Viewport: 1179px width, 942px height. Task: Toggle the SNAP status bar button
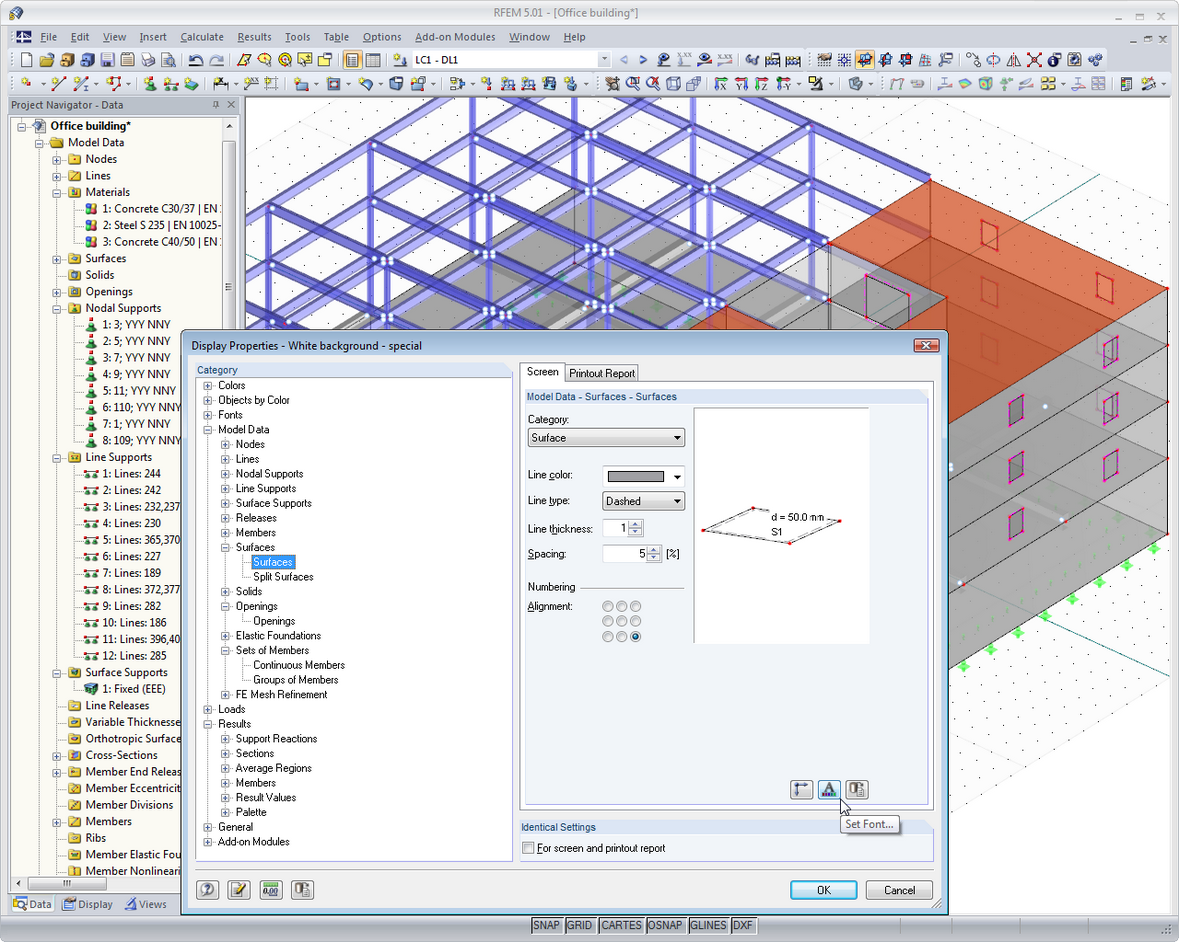(546, 925)
